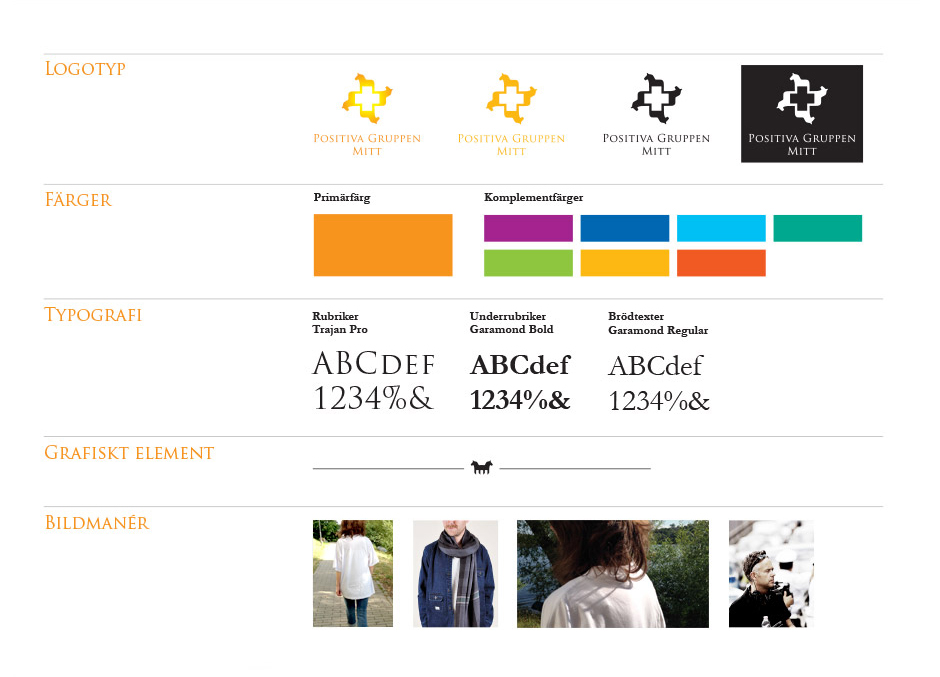The height and width of the screenshot is (677, 940).
Task: Click the Brödtexter Garamond Regular label
Action: pos(658,323)
